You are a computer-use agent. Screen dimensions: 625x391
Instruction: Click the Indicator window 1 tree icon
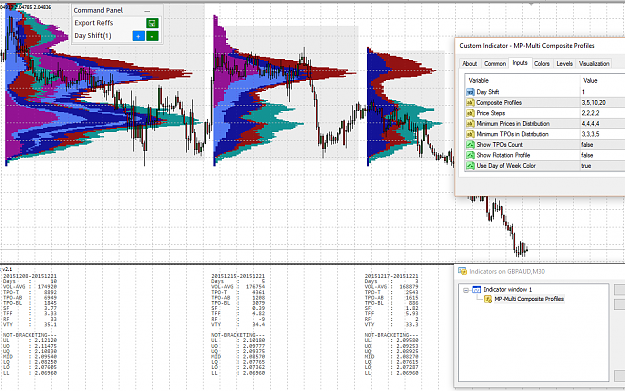pyautogui.click(x=477, y=290)
